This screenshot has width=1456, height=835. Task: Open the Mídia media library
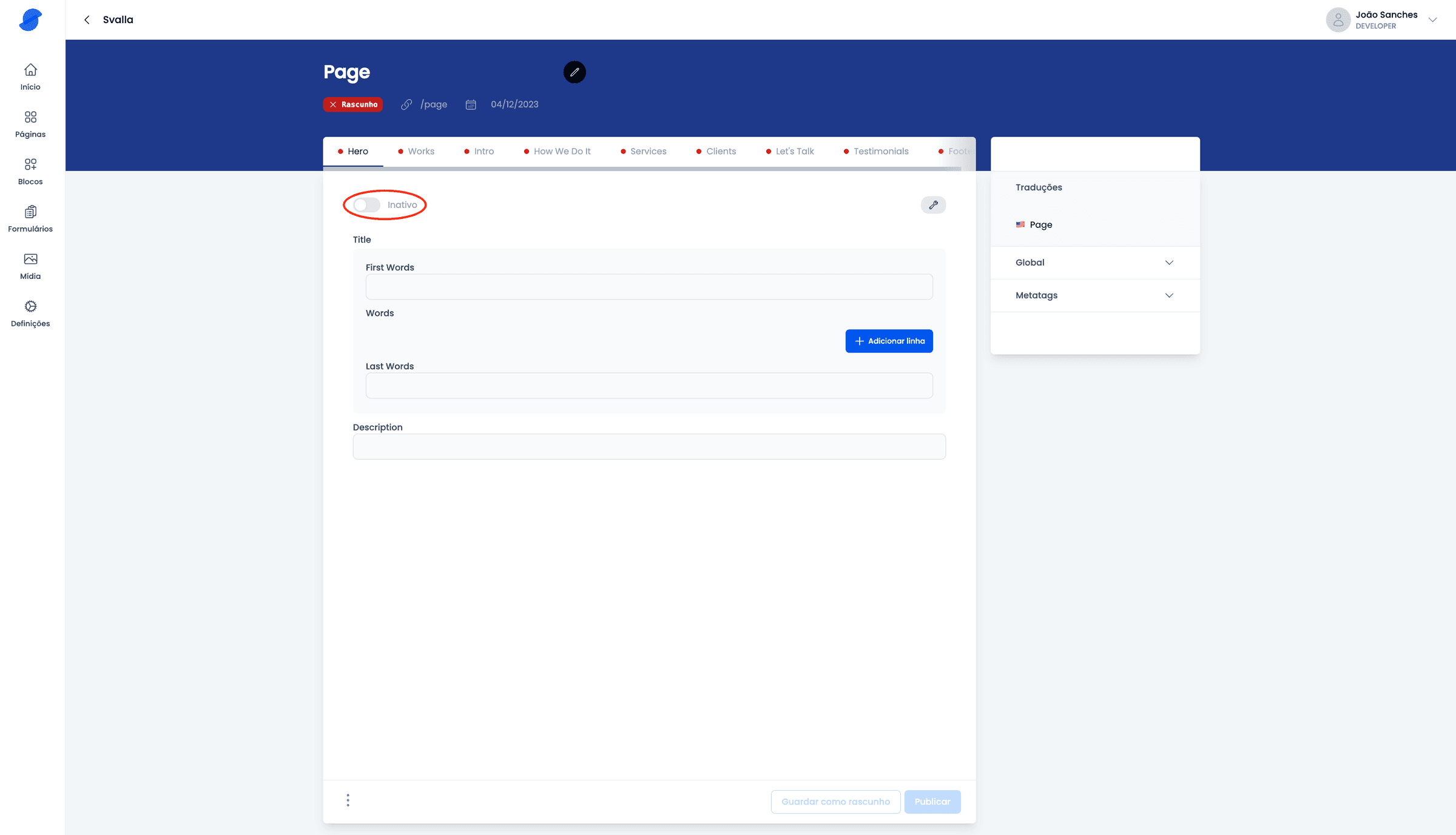point(30,266)
